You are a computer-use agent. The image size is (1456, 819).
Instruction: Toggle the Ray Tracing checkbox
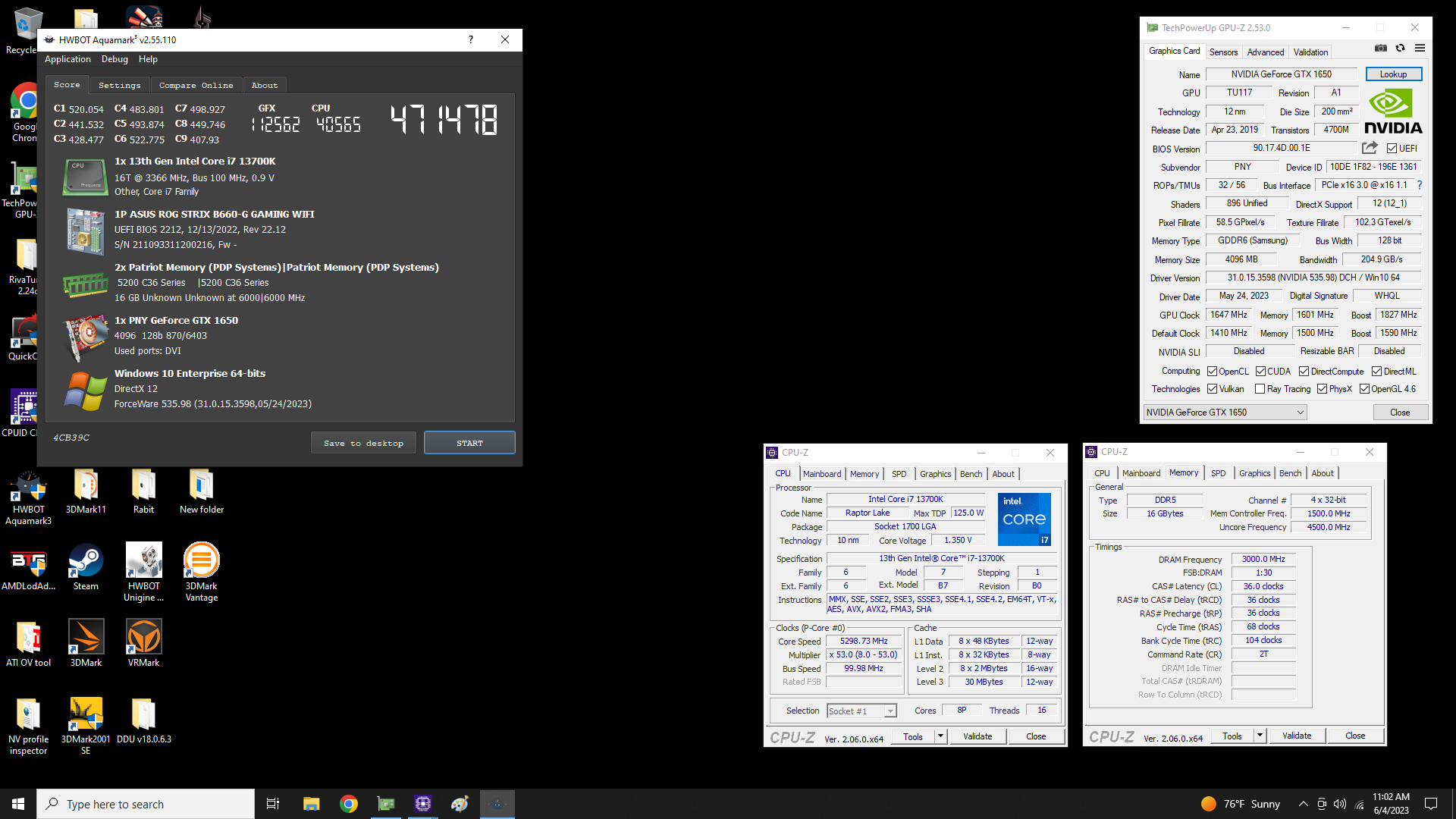point(1260,389)
